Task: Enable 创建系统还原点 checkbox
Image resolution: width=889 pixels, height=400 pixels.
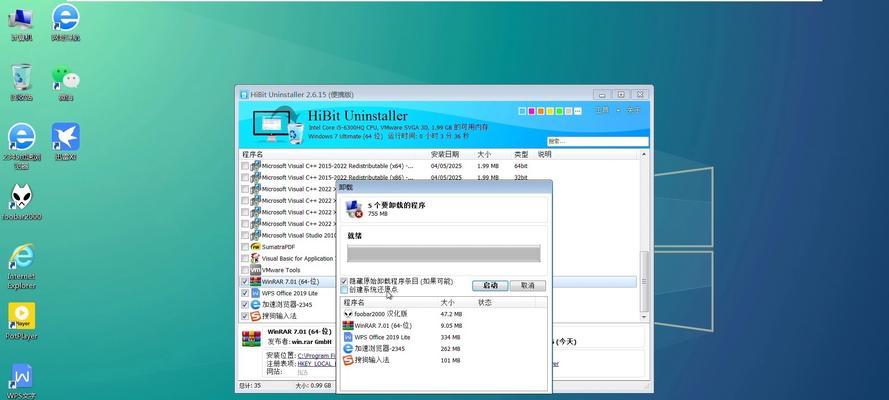Action: (x=344, y=290)
